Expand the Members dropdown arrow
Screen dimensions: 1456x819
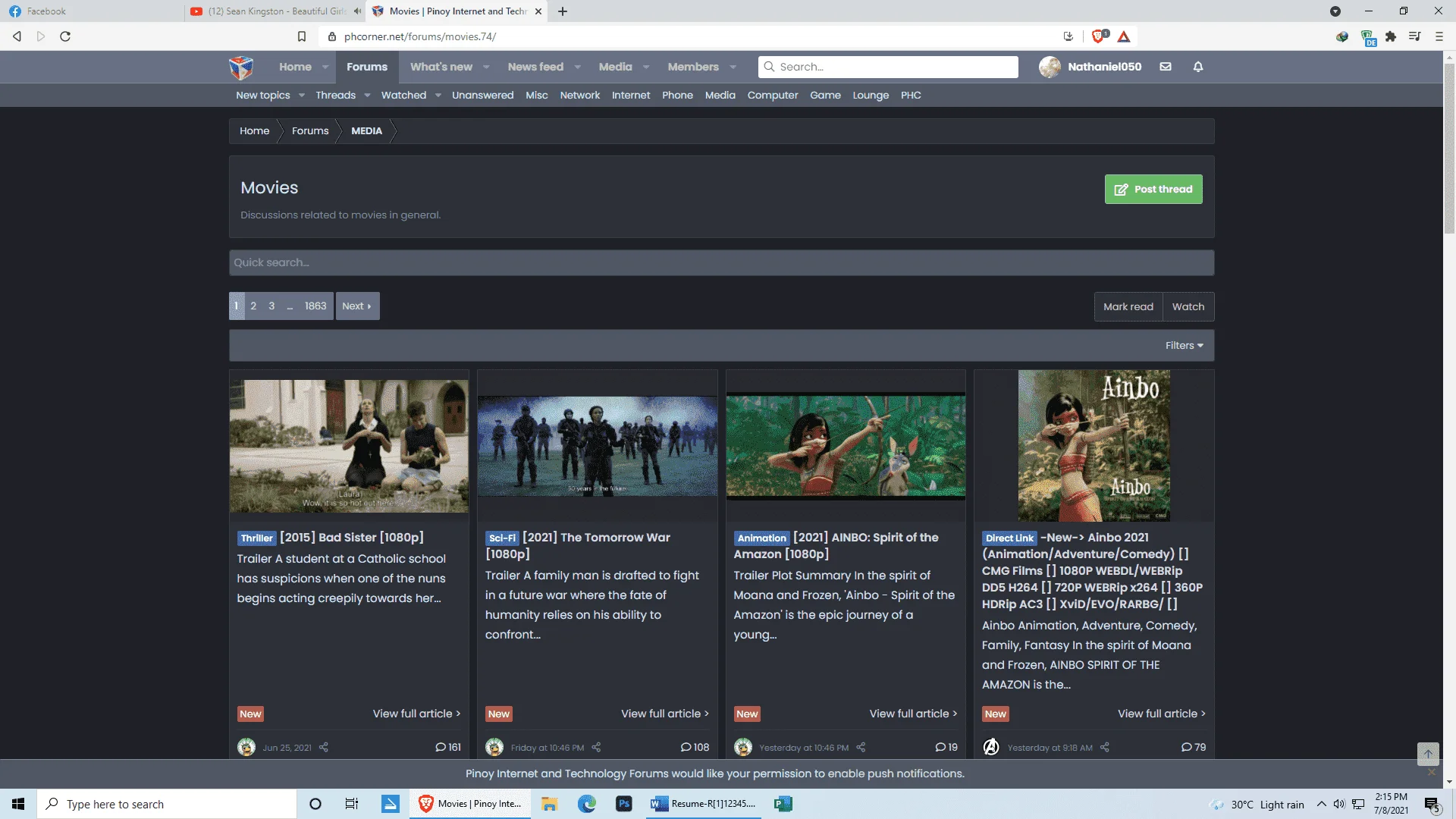[x=733, y=67]
